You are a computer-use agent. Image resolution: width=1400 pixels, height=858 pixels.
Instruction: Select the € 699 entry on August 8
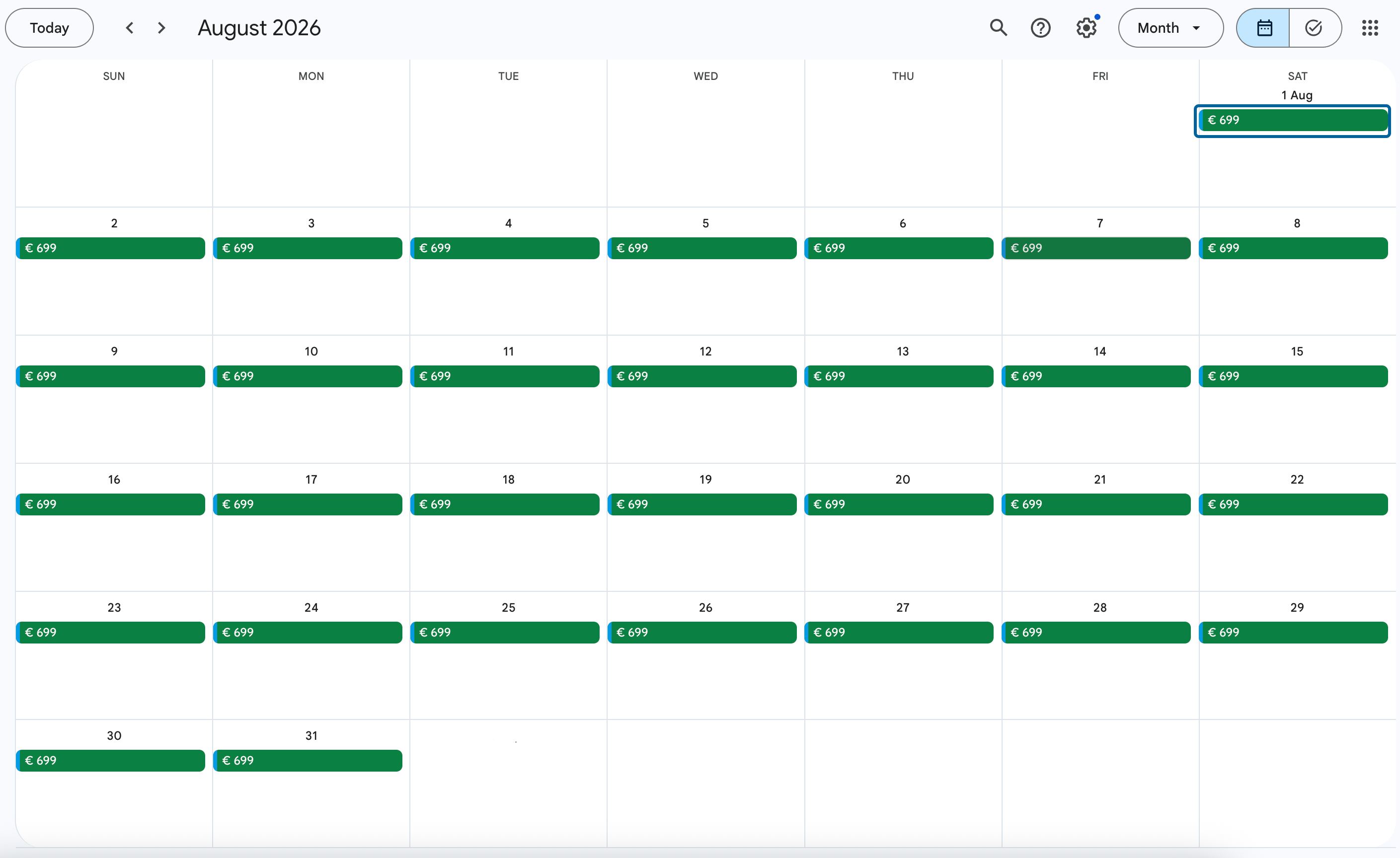point(1293,248)
